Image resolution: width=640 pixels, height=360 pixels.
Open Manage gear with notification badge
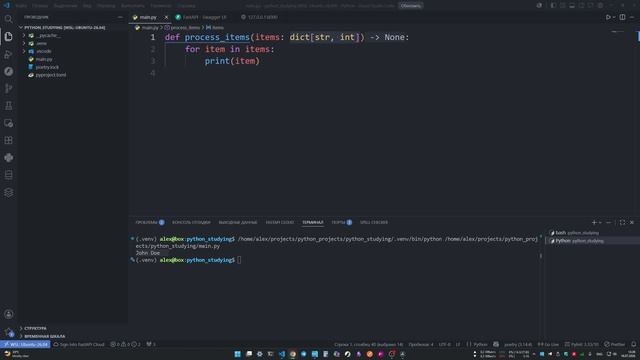pyautogui.click(x=9, y=332)
